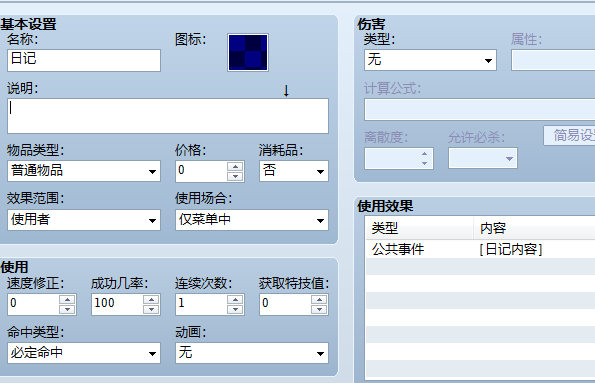Increase 成功几率 with the up arrow
Viewport: 595px width, 383px height.
pyautogui.click(x=151, y=299)
